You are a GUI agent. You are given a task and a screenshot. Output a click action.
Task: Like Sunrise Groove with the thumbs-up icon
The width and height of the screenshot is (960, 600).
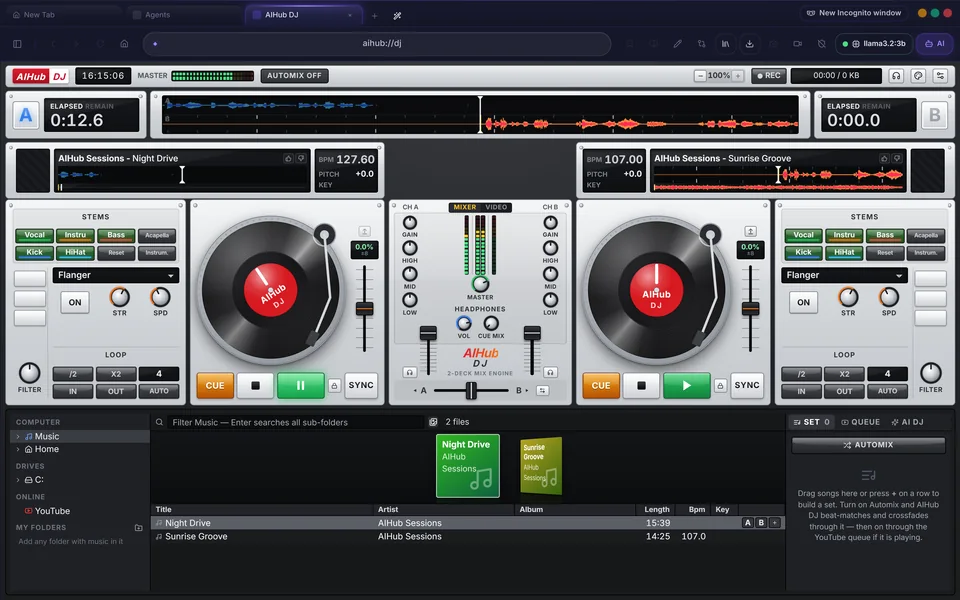click(x=884, y=158)
